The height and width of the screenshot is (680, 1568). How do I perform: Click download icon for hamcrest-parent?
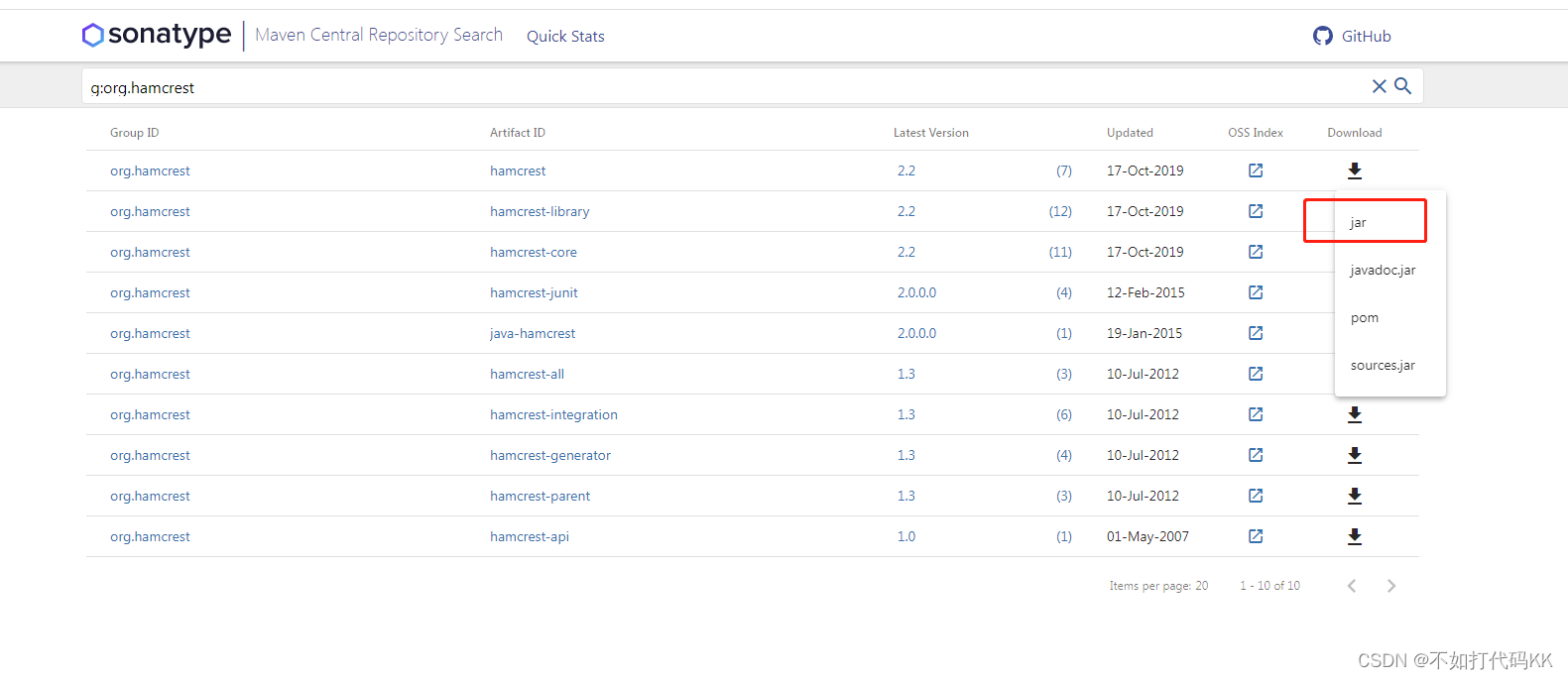pos(1355,496)
